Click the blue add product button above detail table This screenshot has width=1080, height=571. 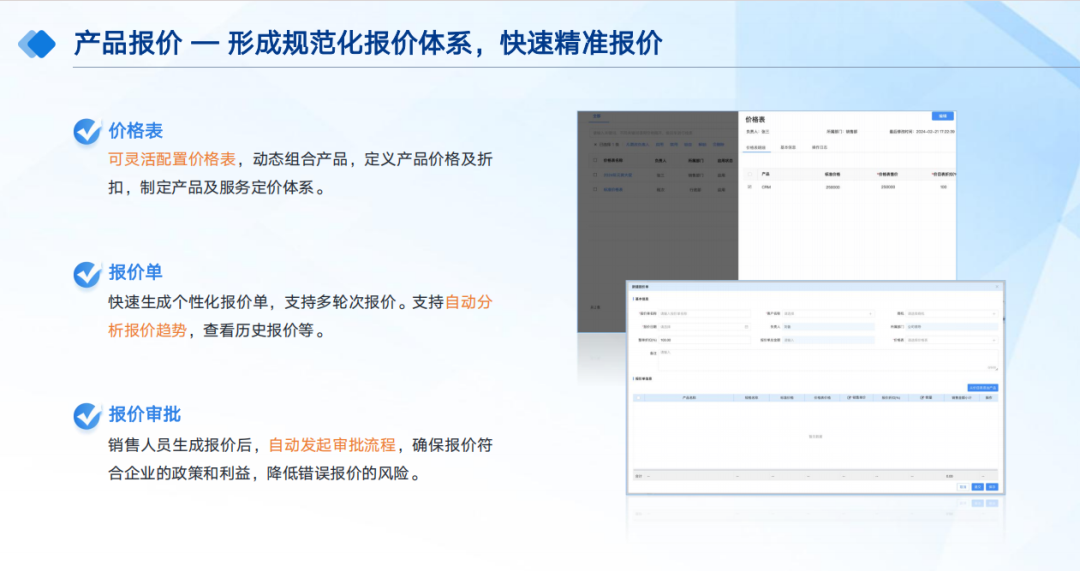click(x=982, y=387)
